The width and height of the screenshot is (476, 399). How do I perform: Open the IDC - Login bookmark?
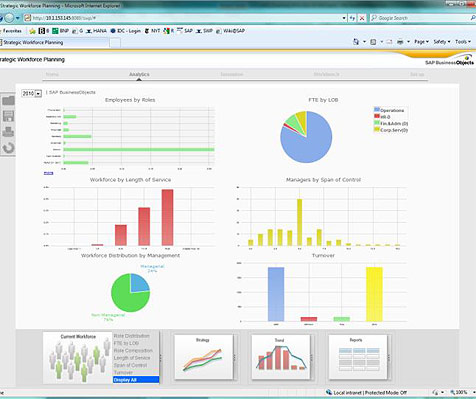(126, 31)
